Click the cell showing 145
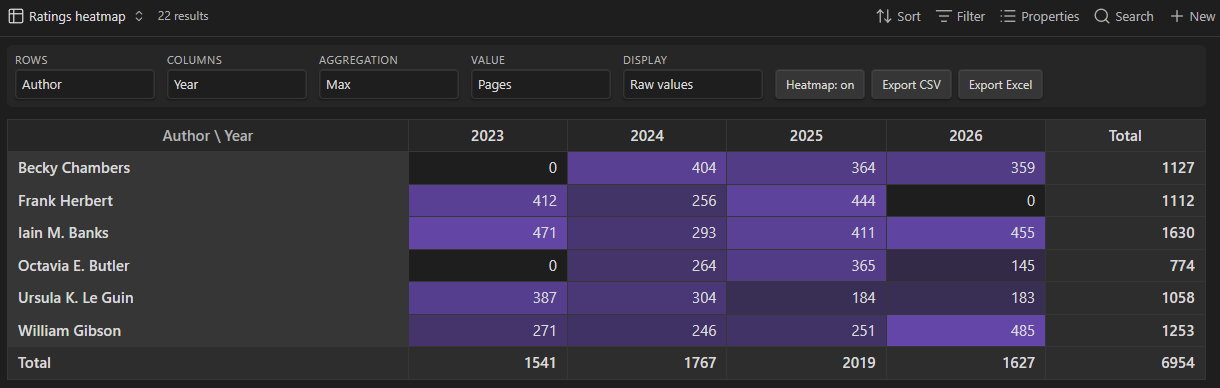This screenshot has width=1220, height=388. (966, 266)
